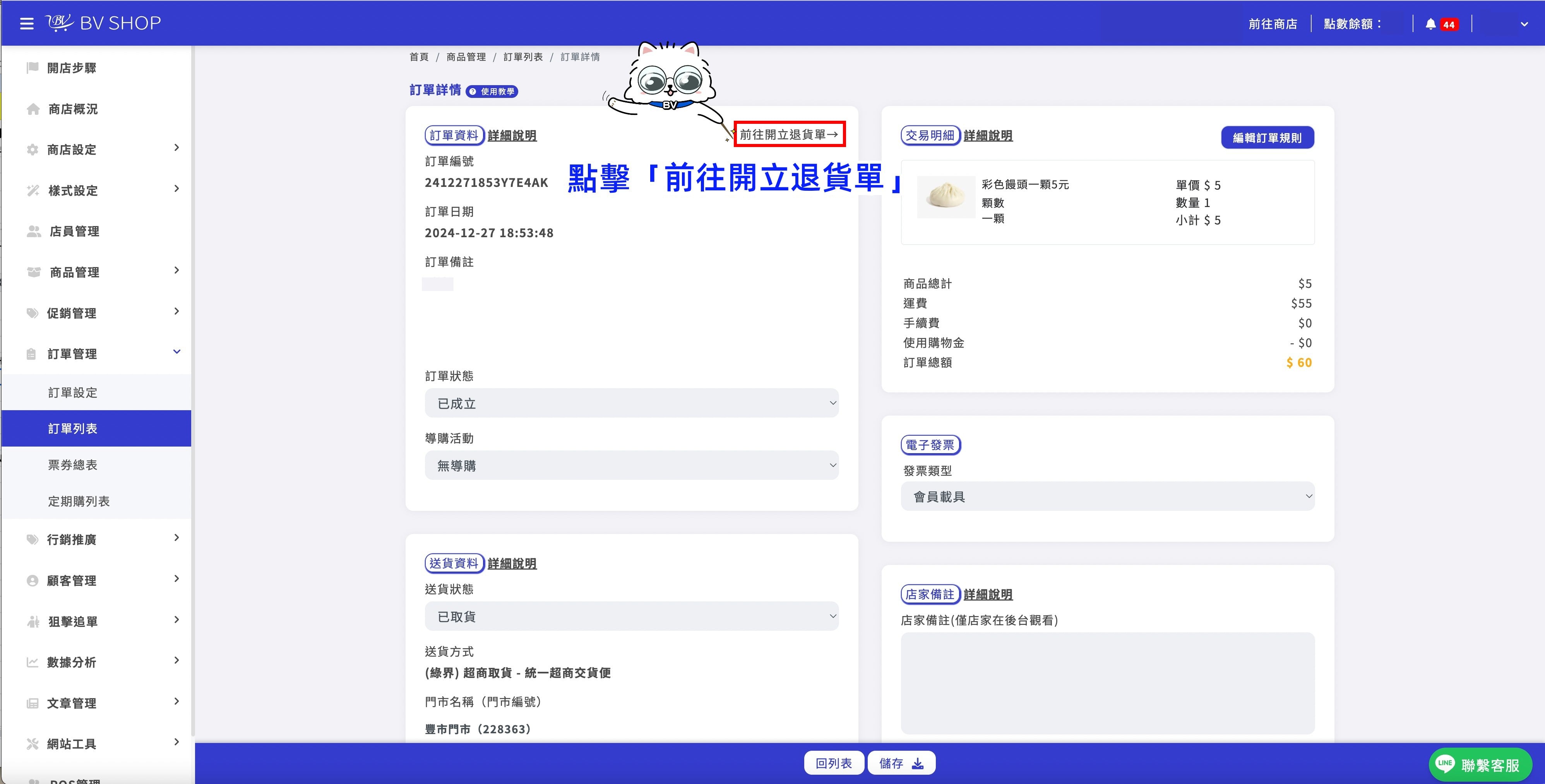Click order number 2412271853Y7E4AK
The width and height of the screenshot is (1545, 784).
tap(486, 182)
